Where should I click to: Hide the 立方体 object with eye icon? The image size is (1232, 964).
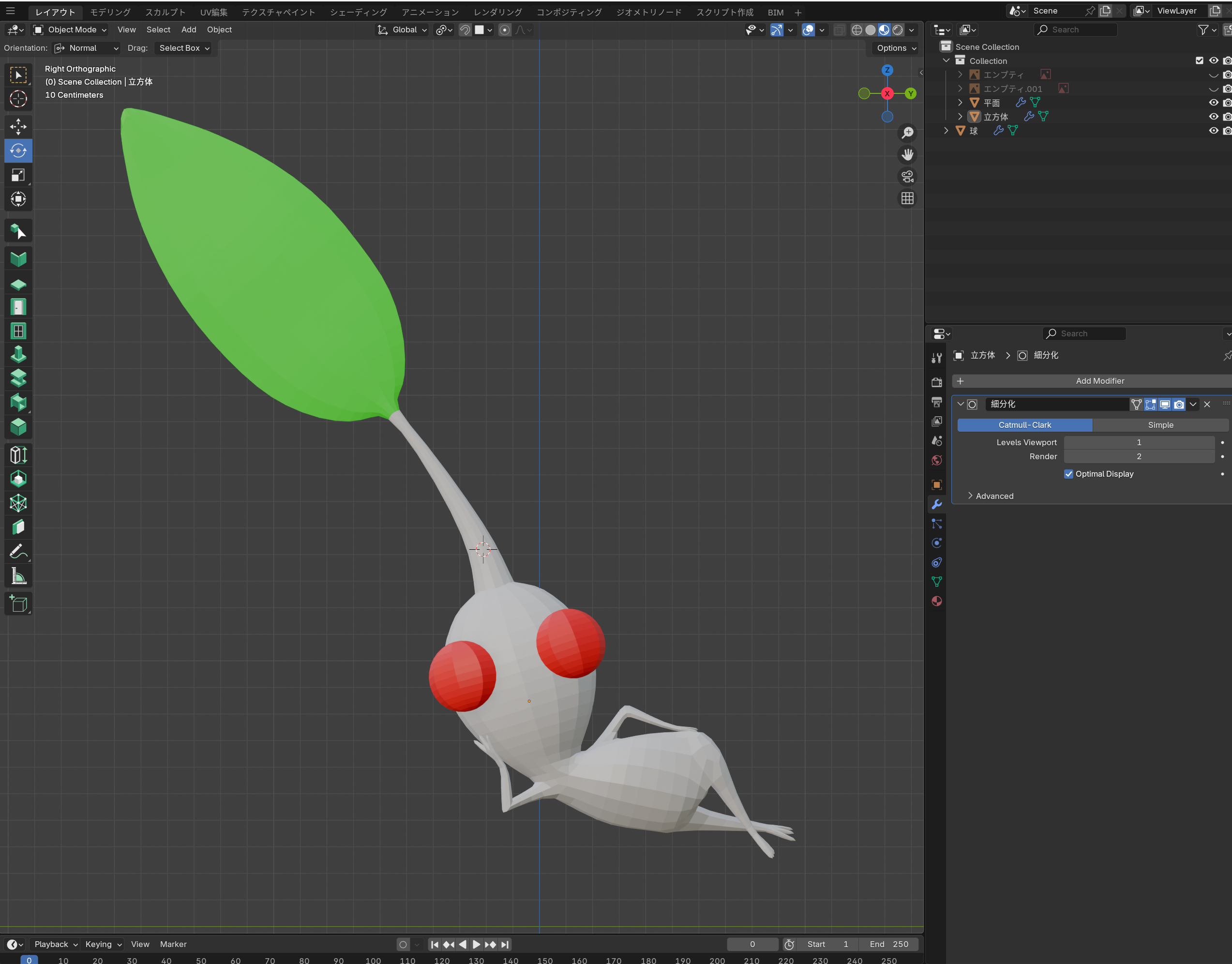tap(1214, 117)
